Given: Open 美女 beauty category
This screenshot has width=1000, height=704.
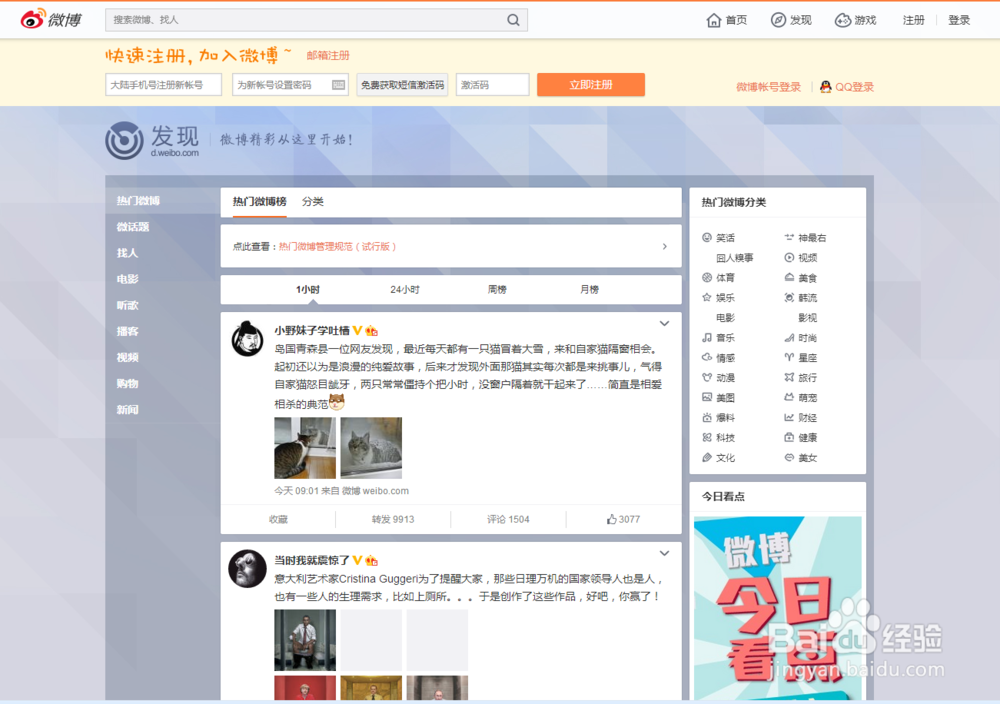Looking at the screenshot, I should click(800, 458).
